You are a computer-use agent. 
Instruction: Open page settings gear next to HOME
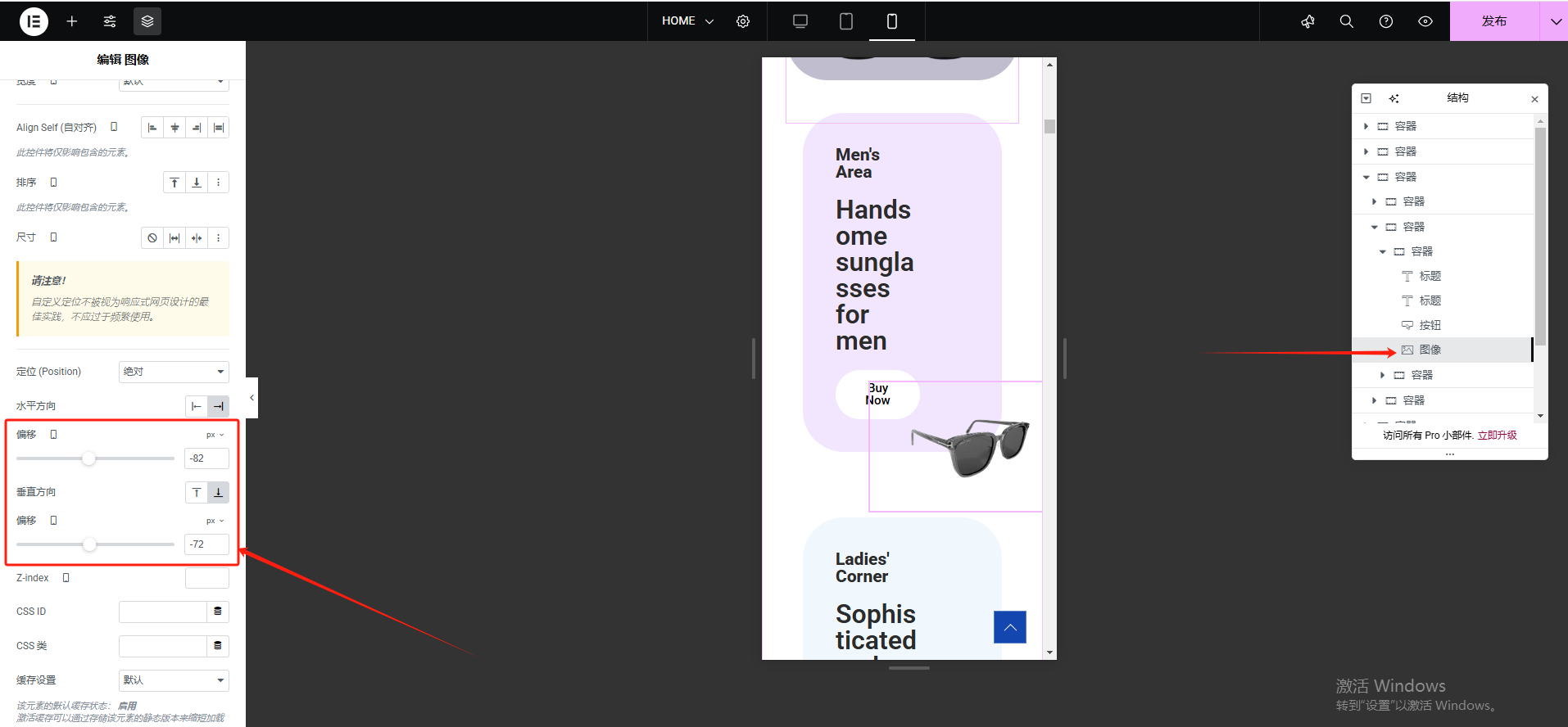coord(743,21)
